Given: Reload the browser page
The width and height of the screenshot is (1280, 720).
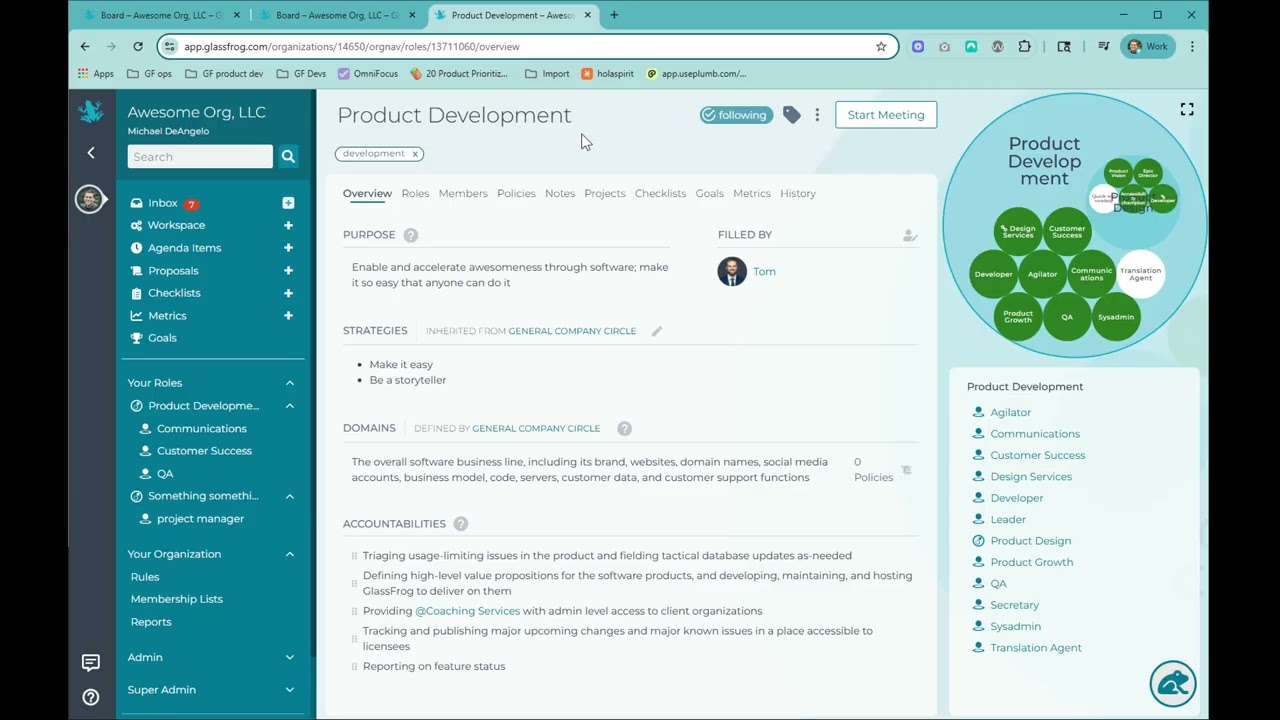Looking at the screenshot, I should pyautogui.click(x=137, y=46).
